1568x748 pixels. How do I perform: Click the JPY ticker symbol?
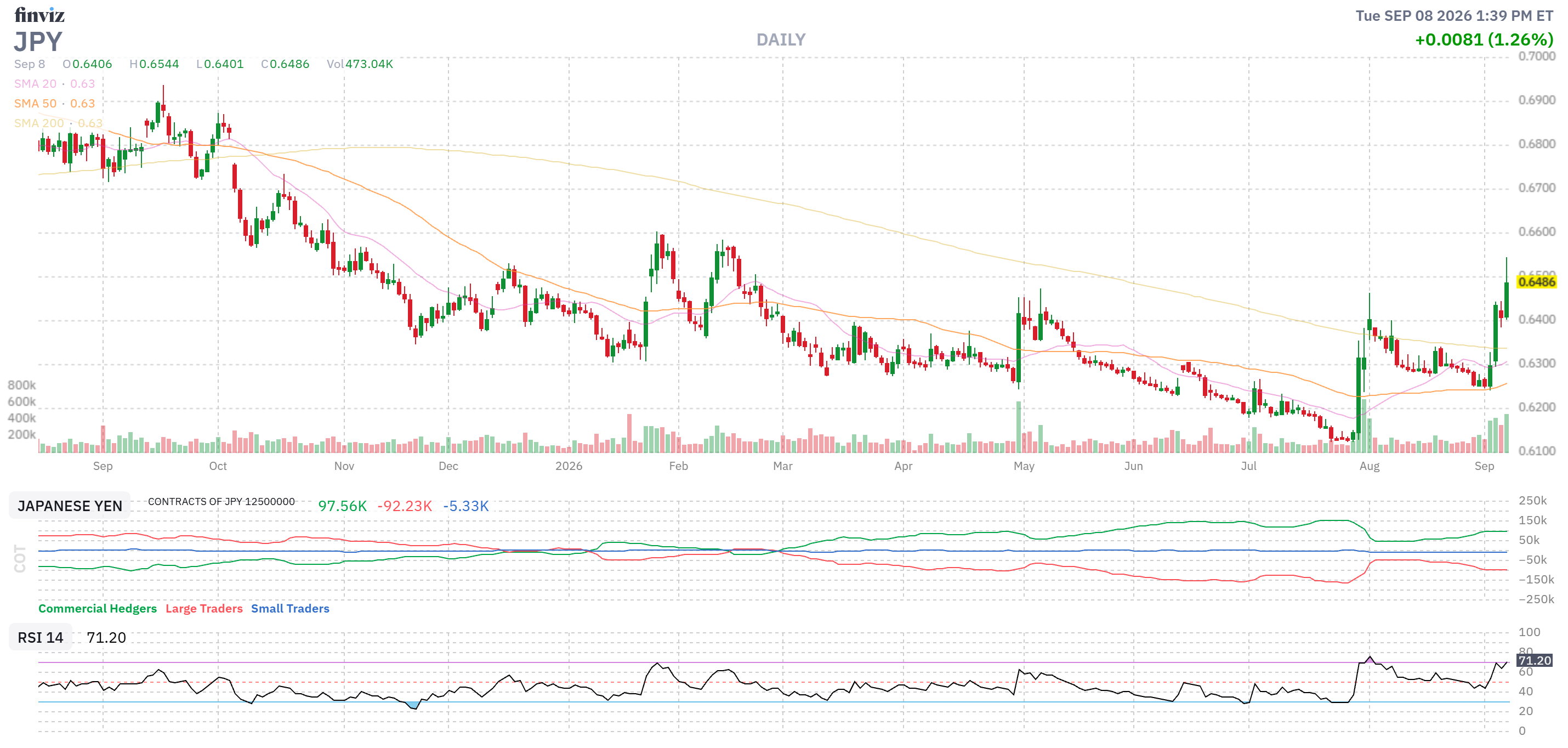click(x=38, y=42)
